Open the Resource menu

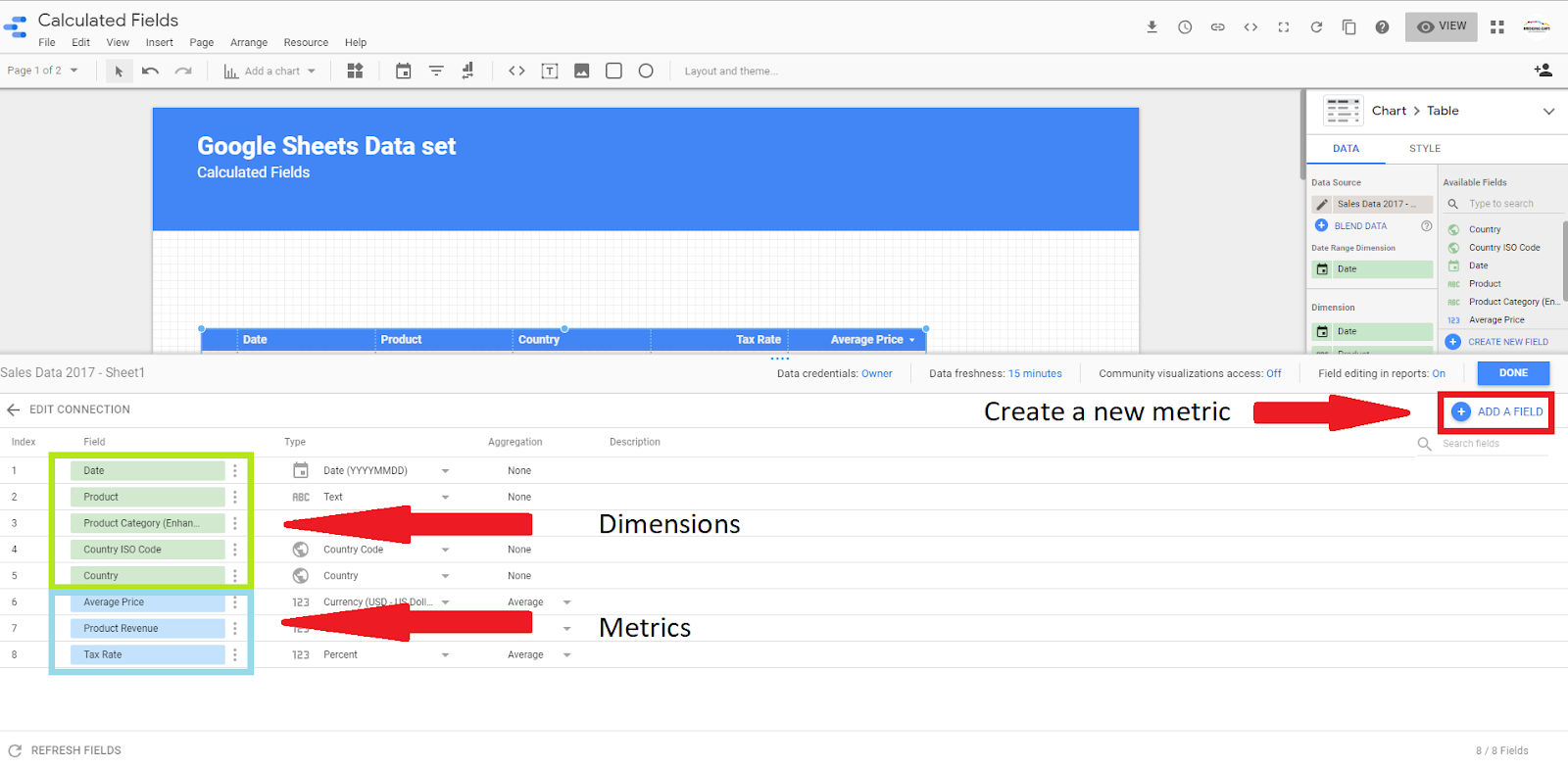click(306, 43)
